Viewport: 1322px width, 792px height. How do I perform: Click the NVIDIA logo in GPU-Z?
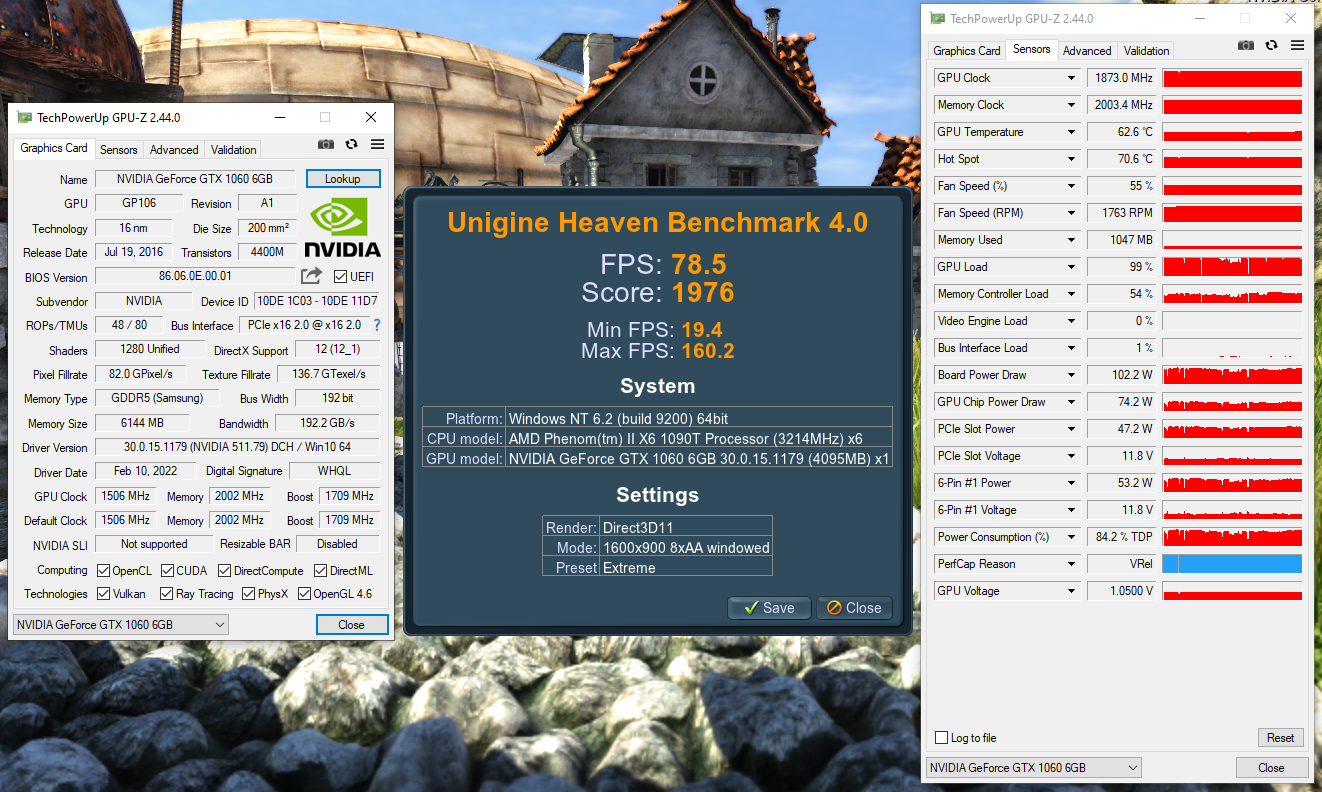coord(342,228)
